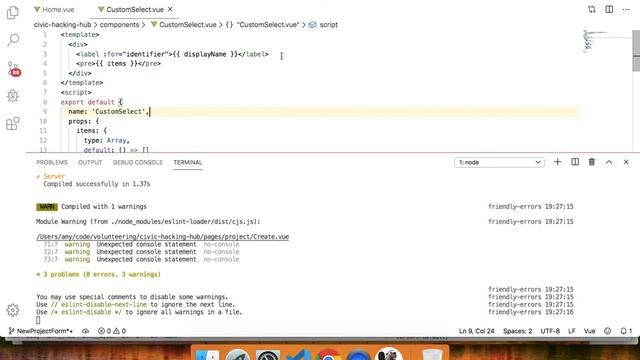The width and height of the screenshot is (640, 360).
Task: Change end of line sequence LF
Action: tap(571, 331)
